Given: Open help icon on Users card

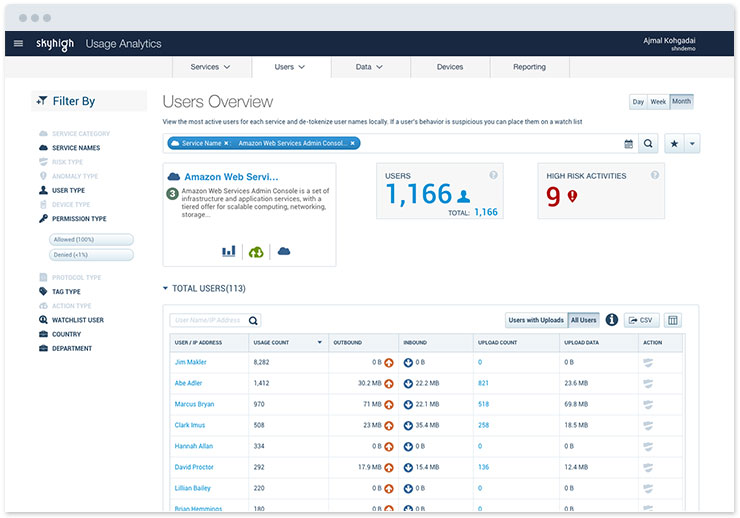Looking at the screenshot, I should pyautogui.click(x=493, y=175).
